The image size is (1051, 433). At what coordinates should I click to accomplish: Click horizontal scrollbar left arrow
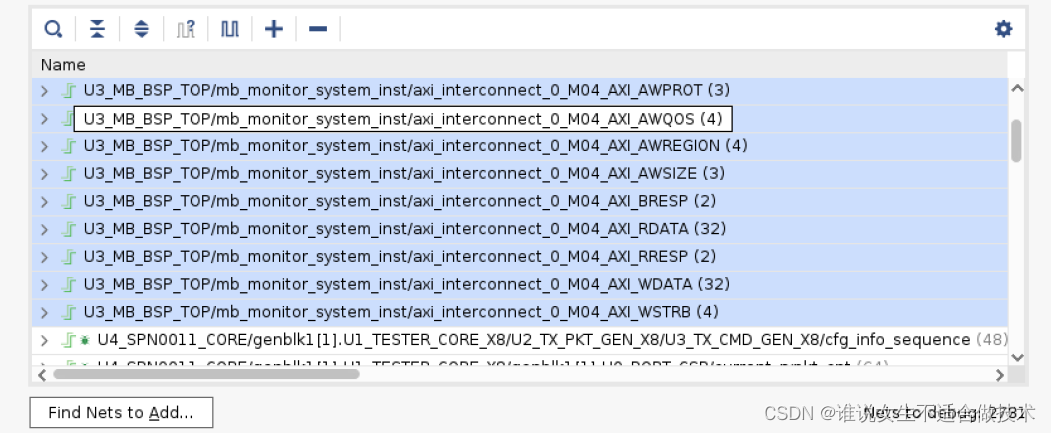[x=42, y=375]
